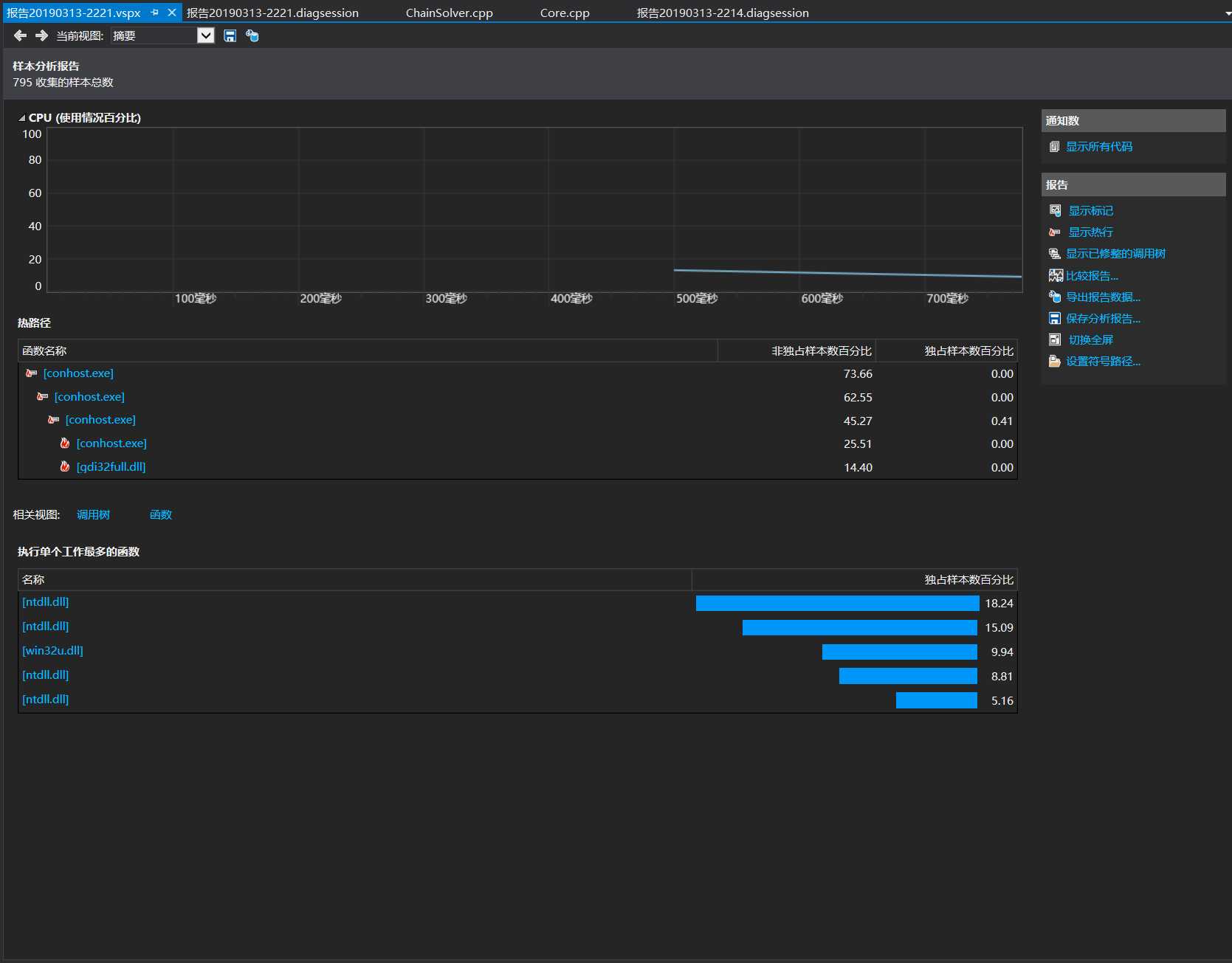Toggle full screen via 切换全屏 link
1232x963 pixels.
coord(1091,340)
